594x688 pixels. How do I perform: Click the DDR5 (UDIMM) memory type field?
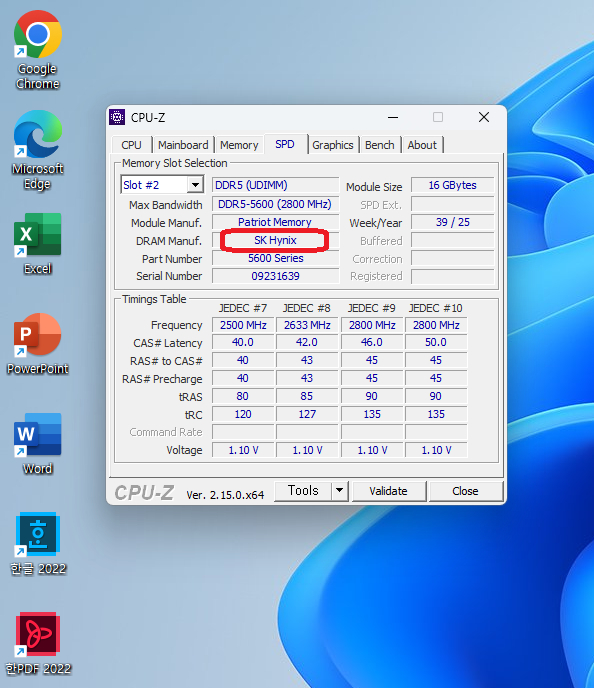pyautogui.click(x=276, y=185)
